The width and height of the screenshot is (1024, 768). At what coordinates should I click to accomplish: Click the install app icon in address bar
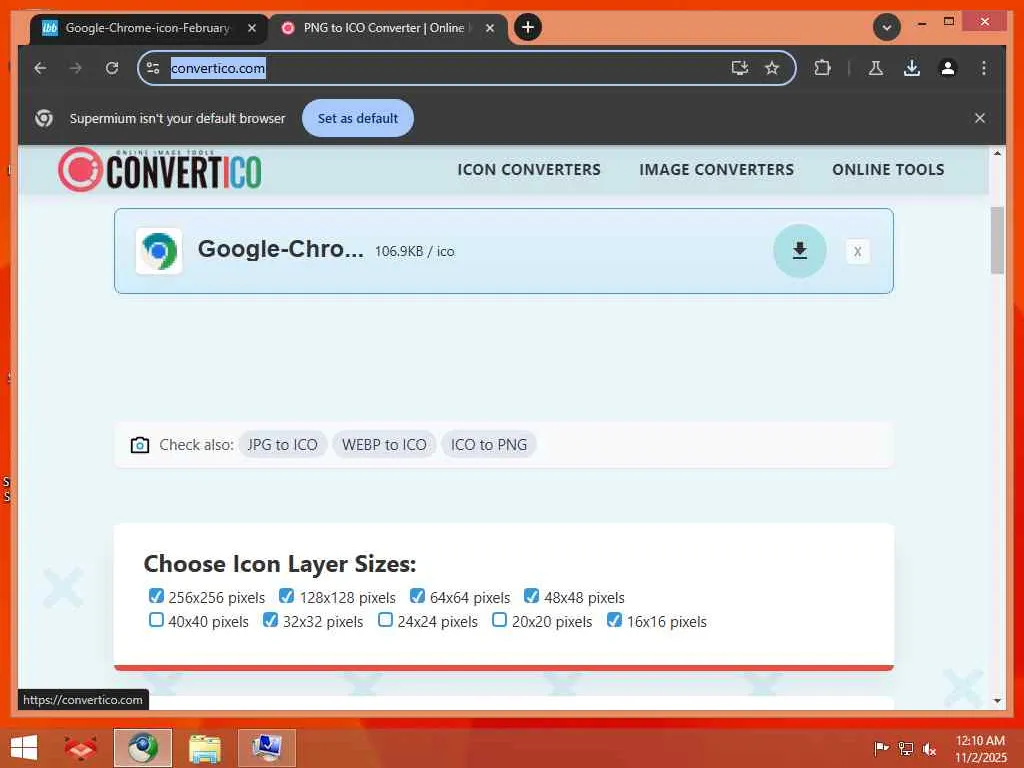(x=739, y=68)
